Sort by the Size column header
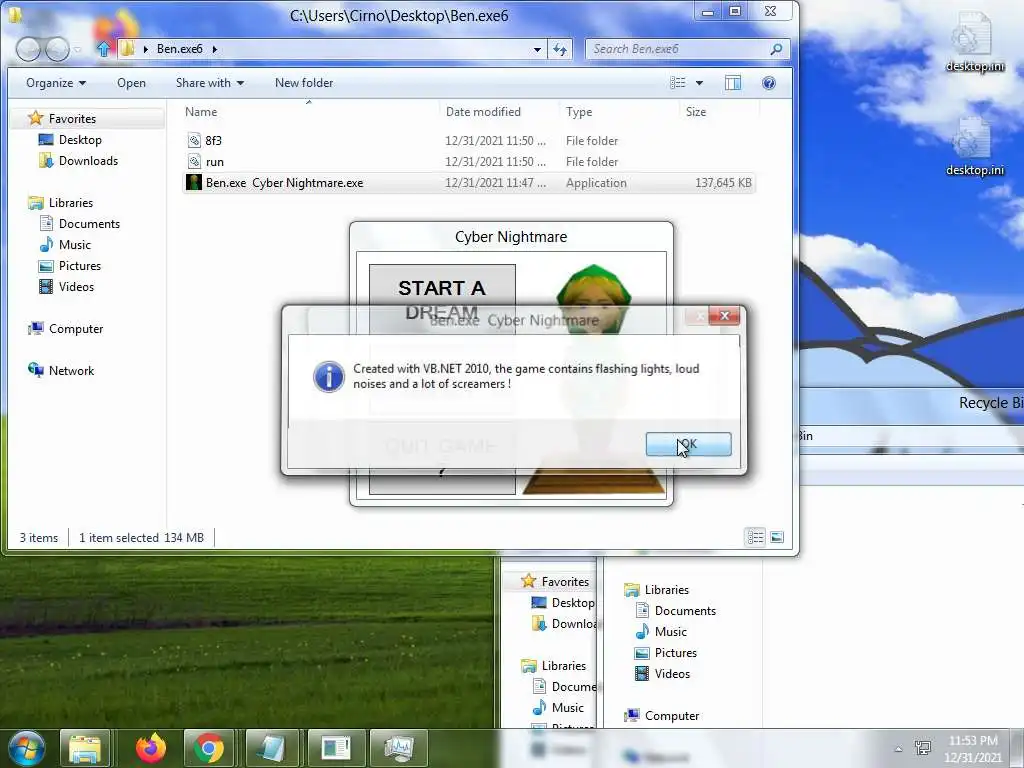Image resolution: width=1024 pixels, height=768 pixels. point(696,112)
